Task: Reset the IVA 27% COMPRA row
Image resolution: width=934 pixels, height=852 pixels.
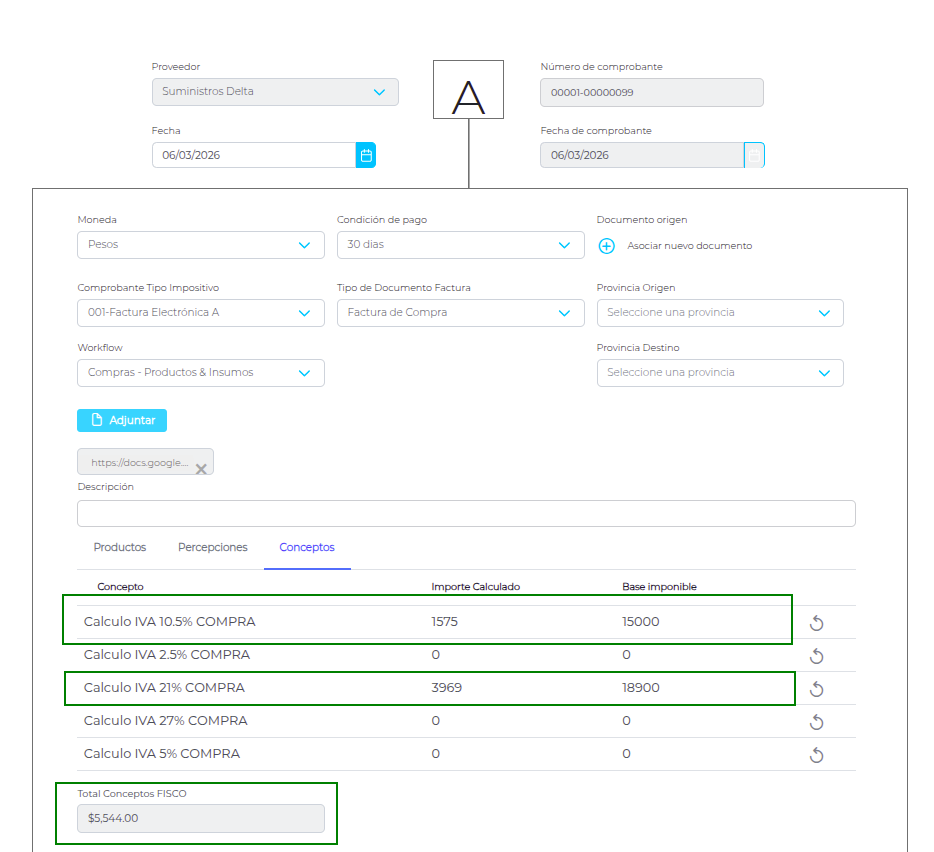Action: 816,722
